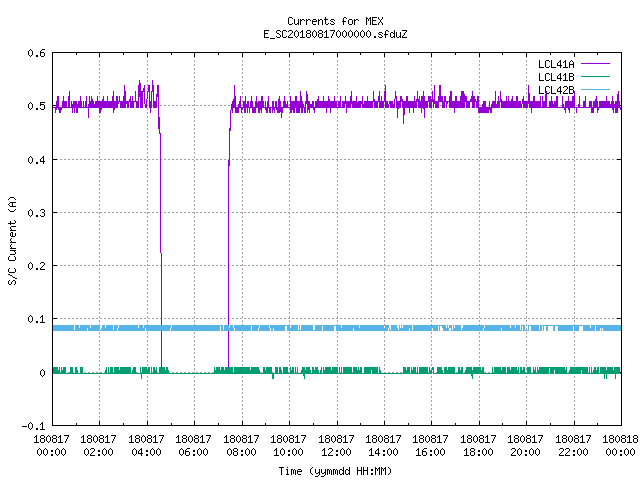Viewport: 640px width, 480px height.
Task: Click the 0 y-axis tick label
Action: [42, 373]
